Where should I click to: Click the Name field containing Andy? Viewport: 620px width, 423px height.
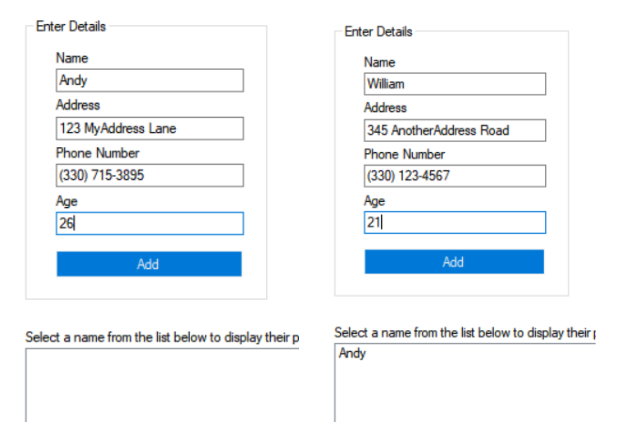(x=149, y=81)
